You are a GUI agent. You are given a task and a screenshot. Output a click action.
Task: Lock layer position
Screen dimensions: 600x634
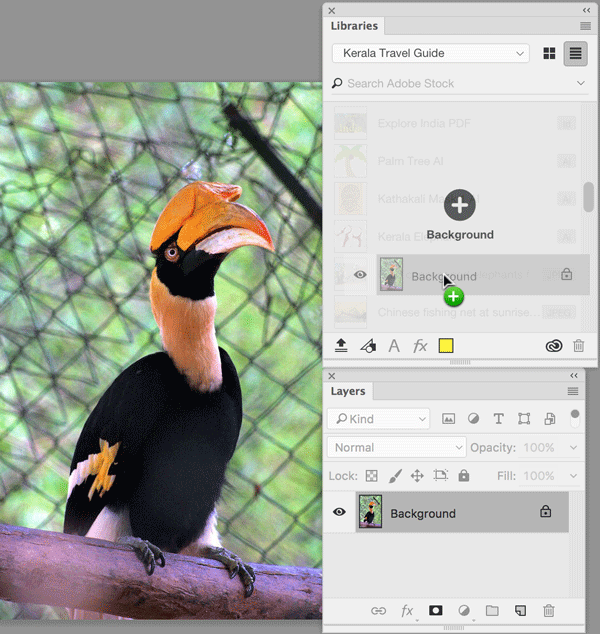(x=417, y=476)
